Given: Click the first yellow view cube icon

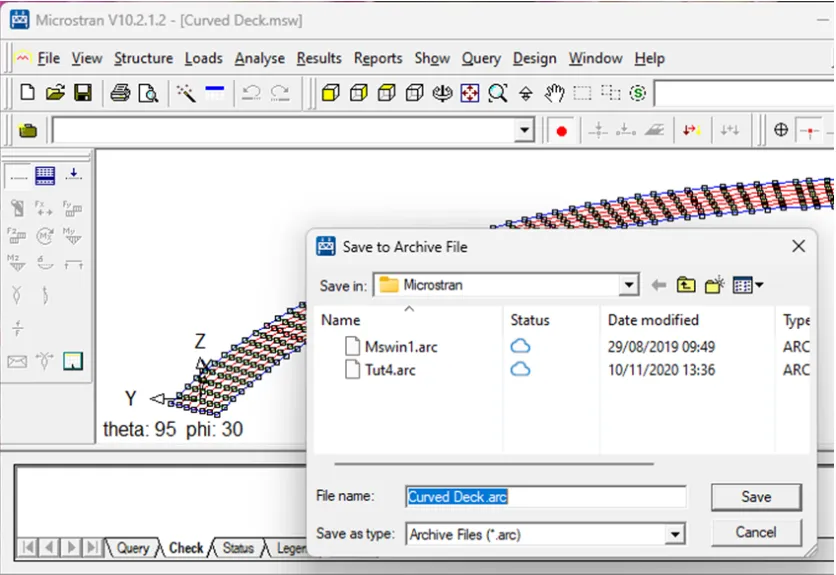Looking at the screenshot, I should [x=331, y=93].
